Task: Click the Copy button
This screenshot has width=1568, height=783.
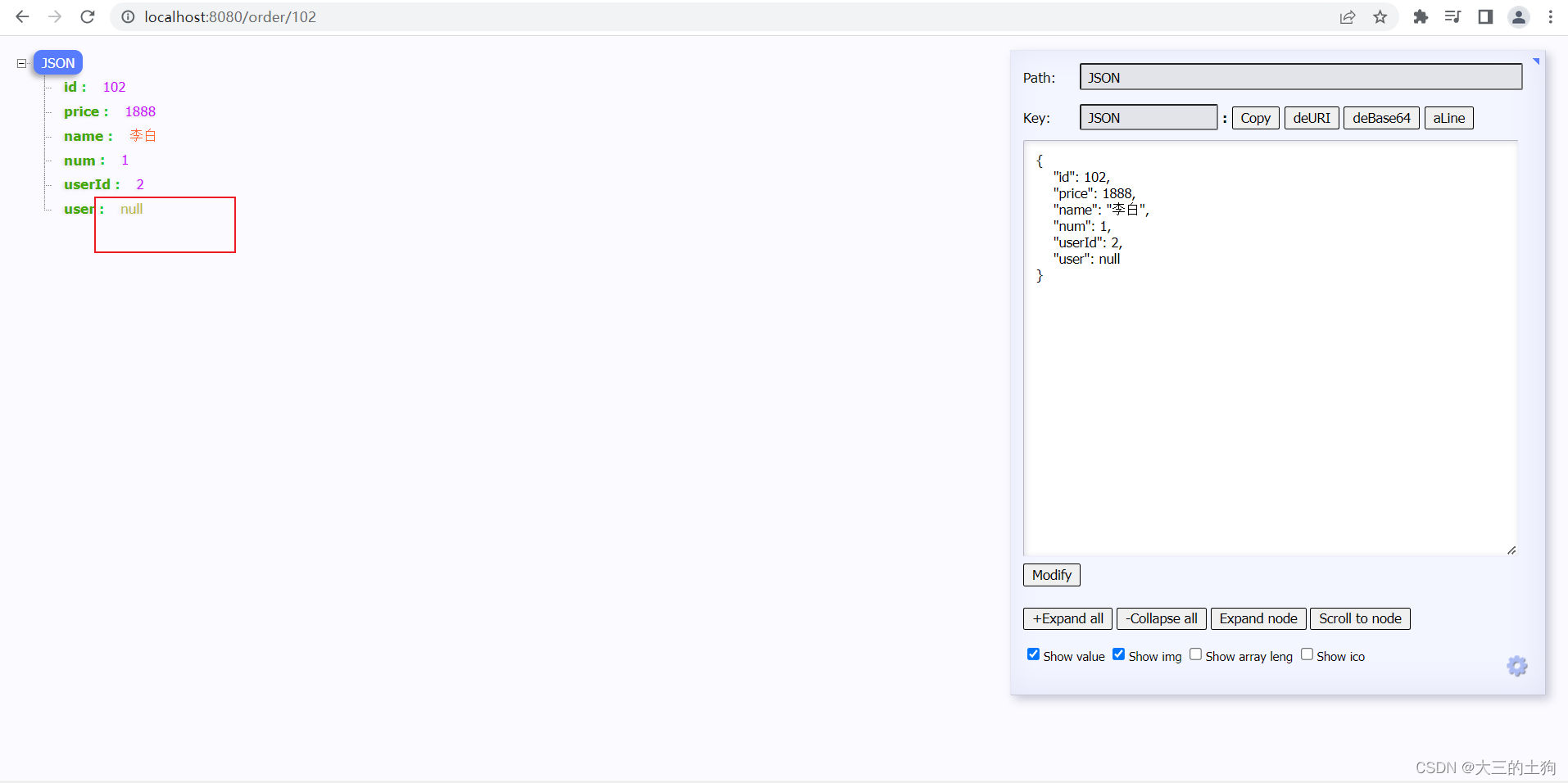Action: 1255,118
